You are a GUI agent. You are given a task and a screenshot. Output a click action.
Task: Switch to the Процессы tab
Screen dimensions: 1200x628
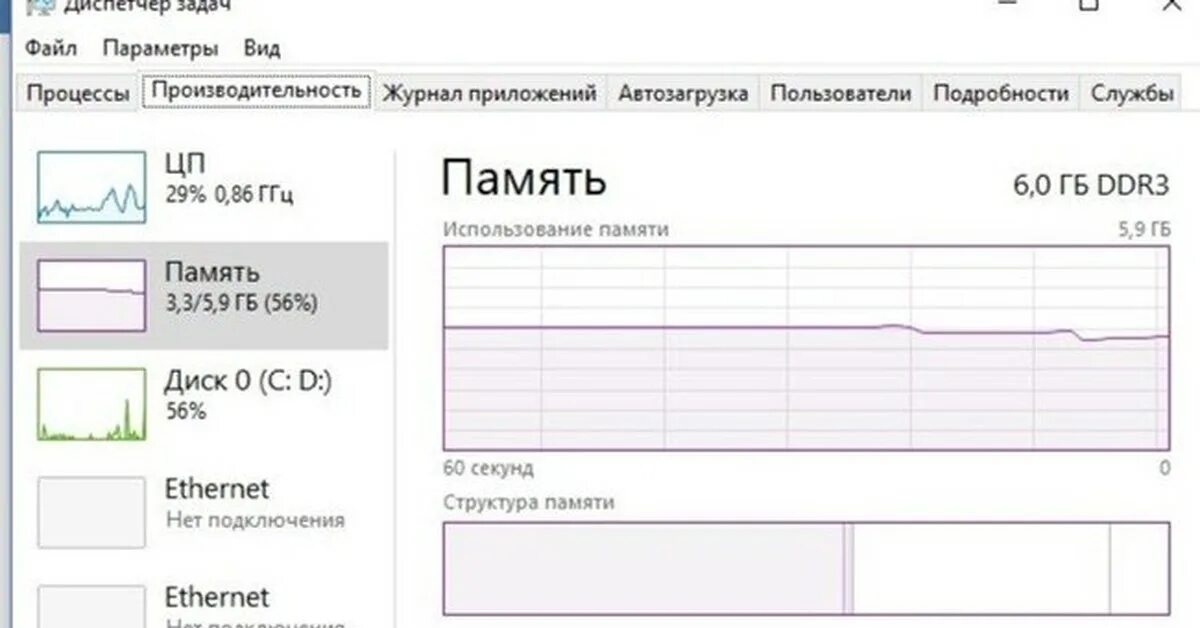click(x=78, y=92)
